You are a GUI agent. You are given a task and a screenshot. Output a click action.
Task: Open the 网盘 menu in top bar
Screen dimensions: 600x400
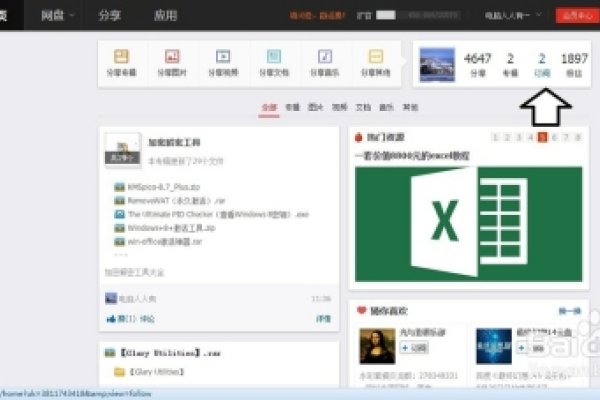[x=57, y=15]
